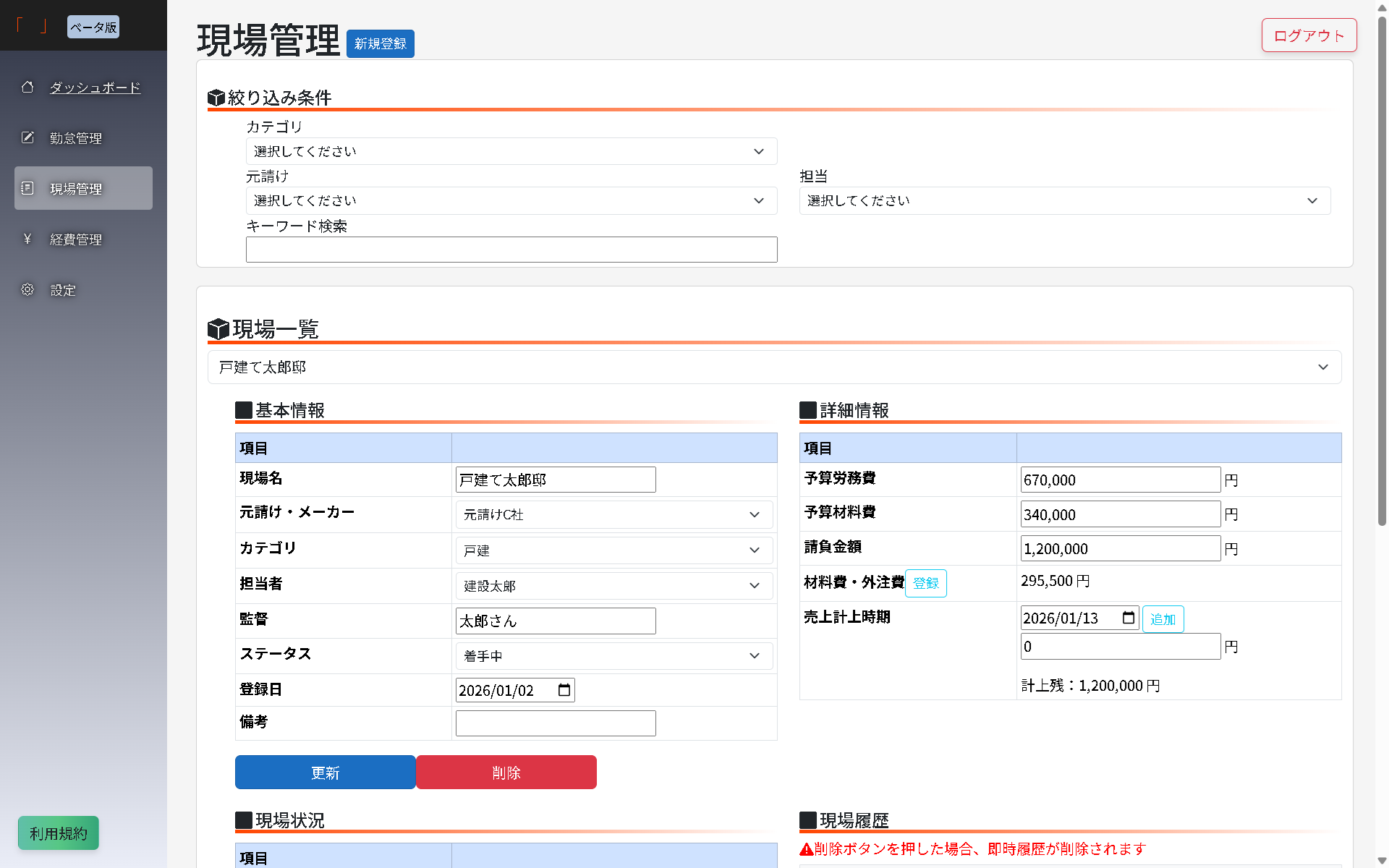Select ダッシュボード in the sidebar

point(95,87)
